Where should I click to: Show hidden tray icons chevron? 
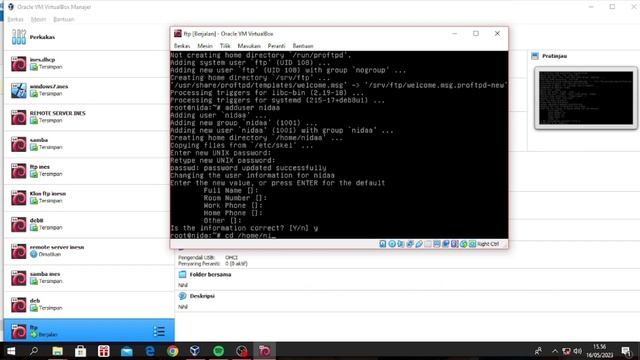(x=555, y=351)
